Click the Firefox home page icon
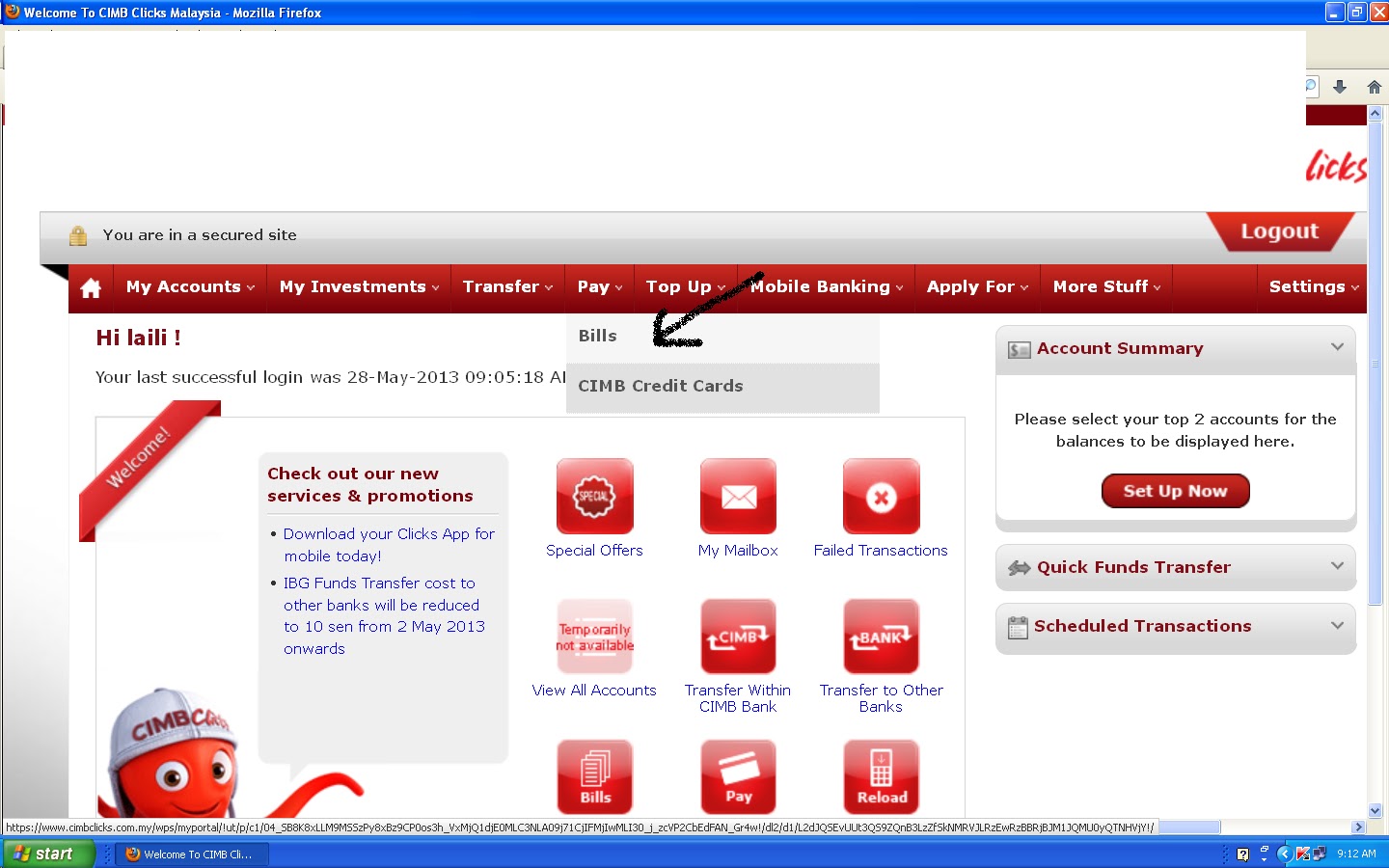The height and width of the screenshot is (868, 1389). (x=1375, y=87)
